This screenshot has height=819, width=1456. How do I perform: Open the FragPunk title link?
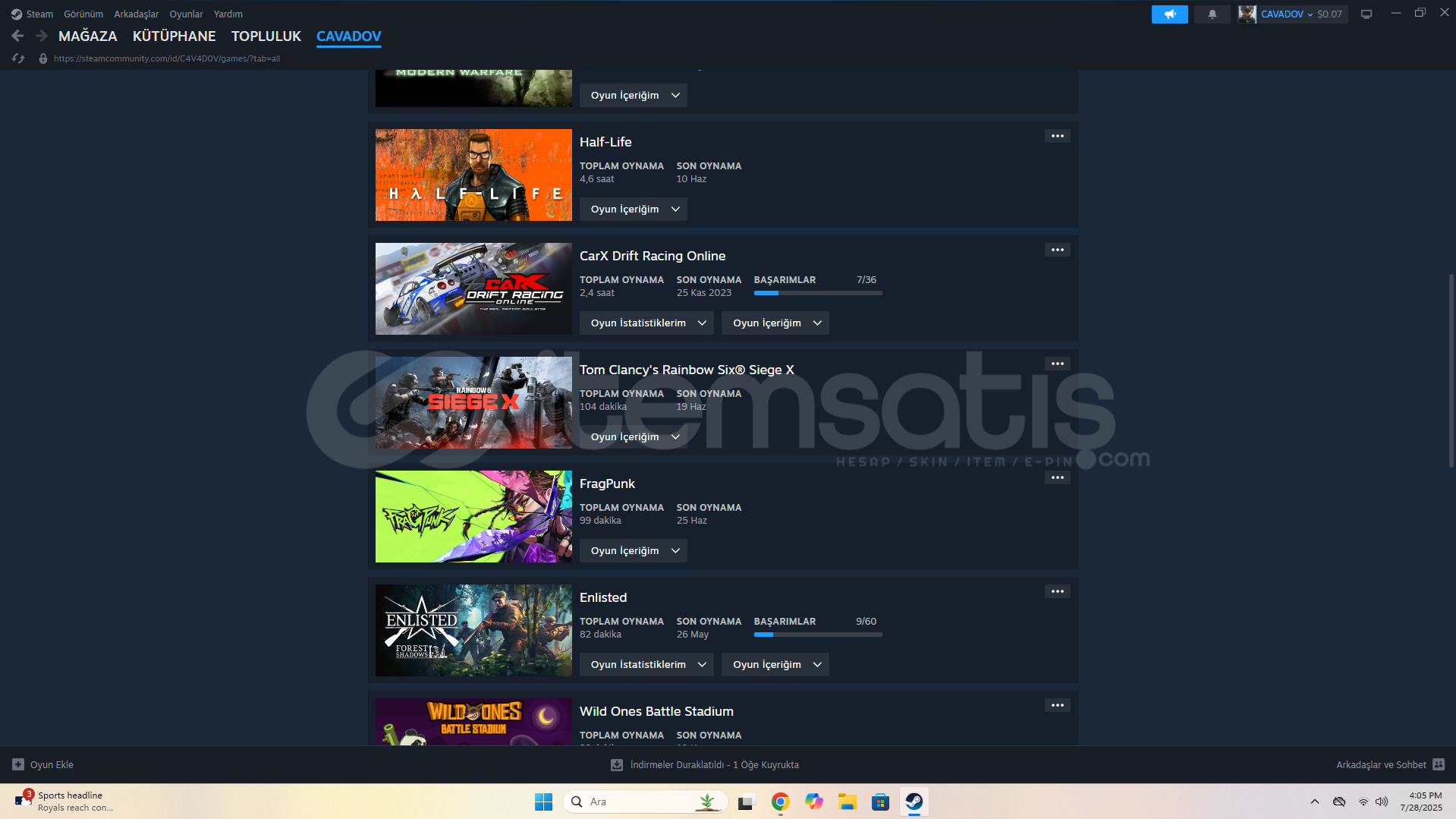point(607,484)
